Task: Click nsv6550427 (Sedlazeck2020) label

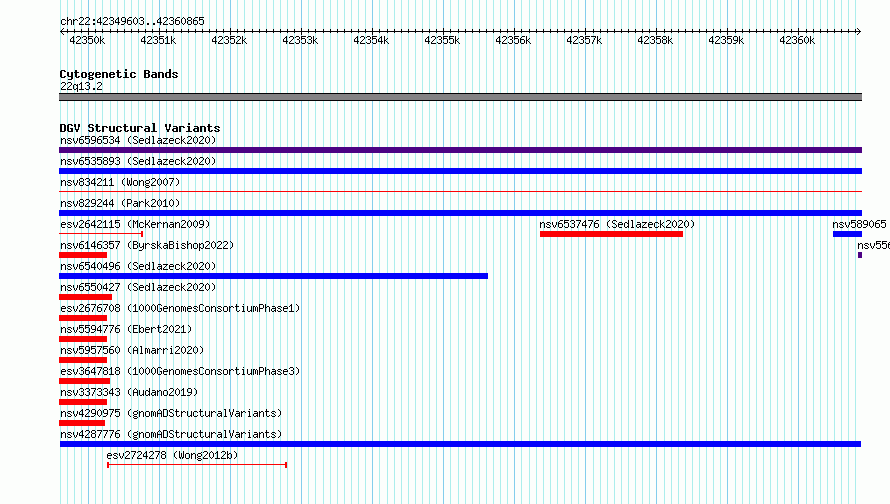Action: pos(138,287)
